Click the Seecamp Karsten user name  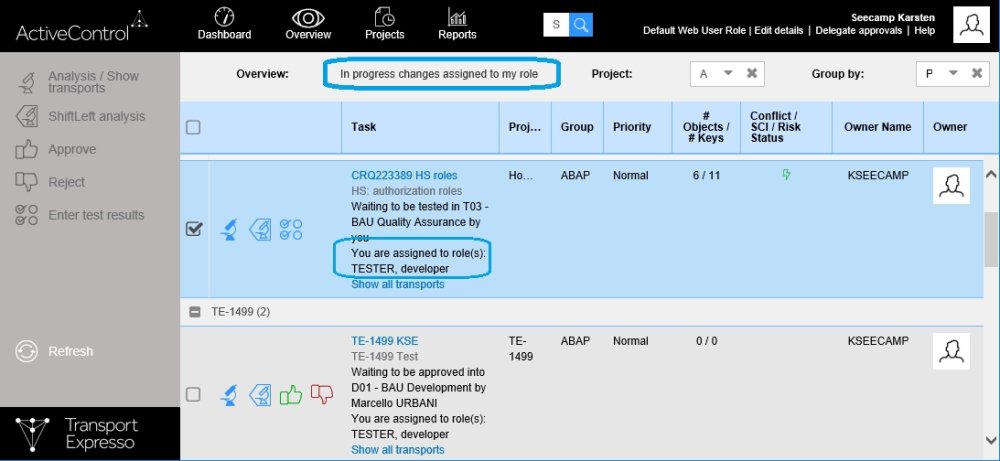pos(895,18)
